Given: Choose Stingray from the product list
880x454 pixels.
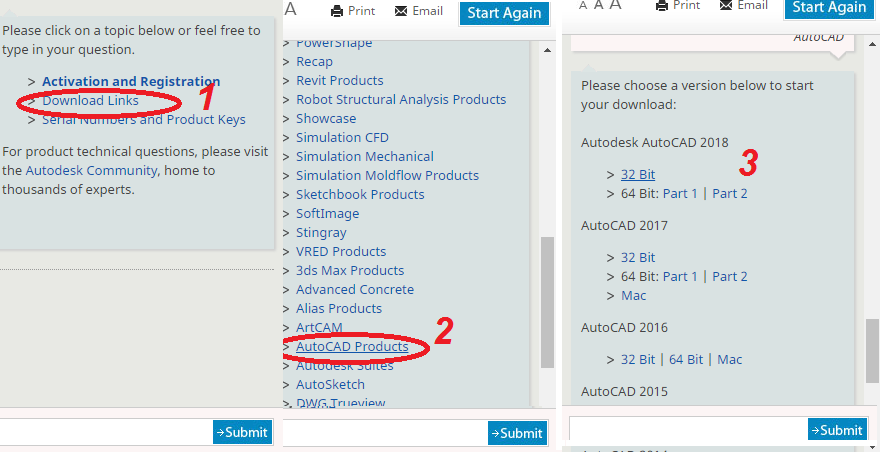Looking at the screenshot, I should pos(322,233).
